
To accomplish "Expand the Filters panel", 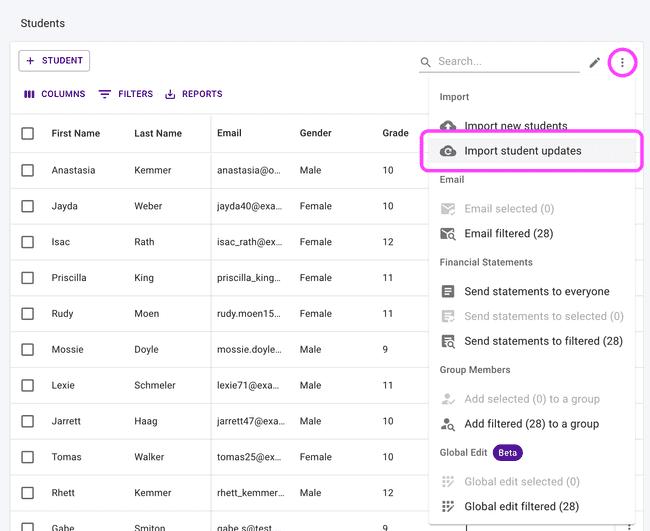I will (x=125, y=94).
